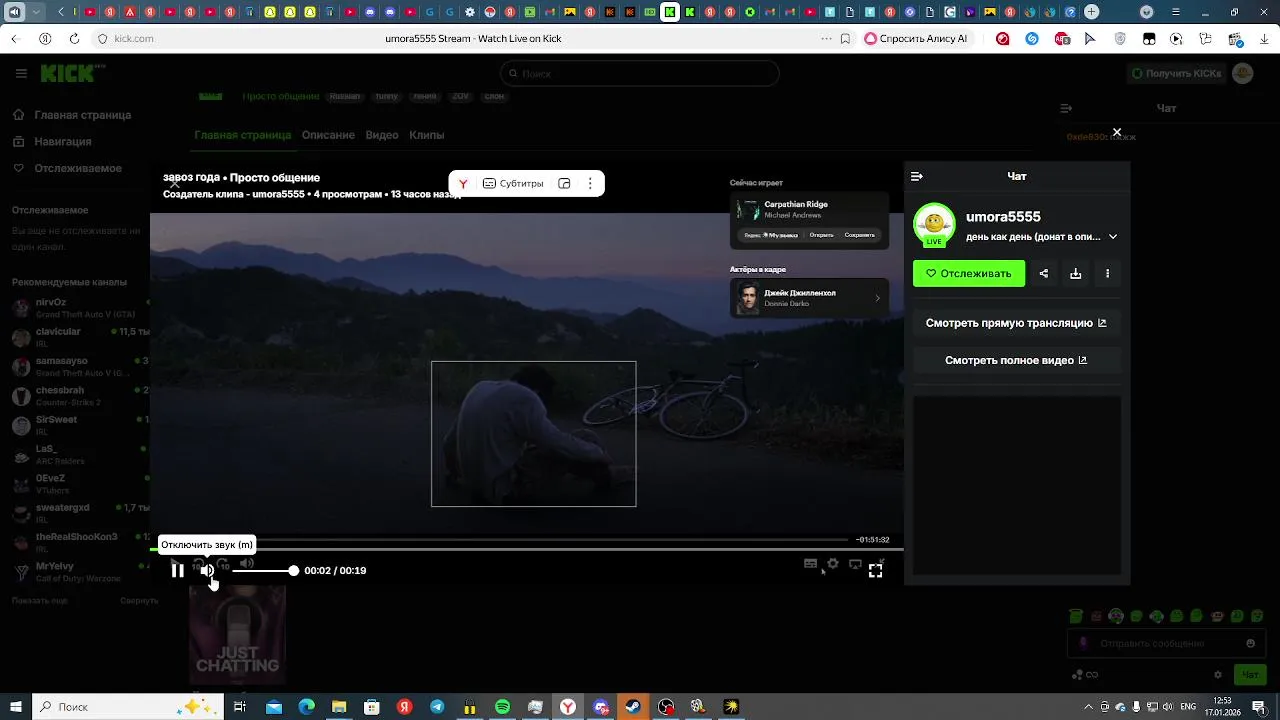
Task: Collapse the background chat panel icon
Action: tap(1066, 108)
